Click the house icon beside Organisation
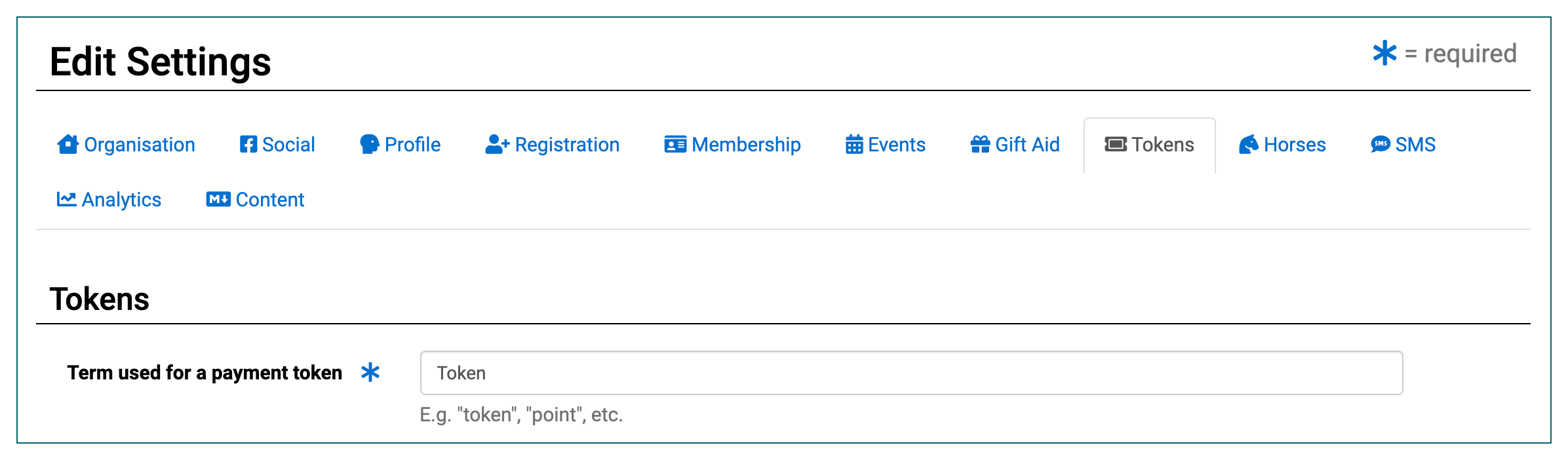Screen dimensions: 1568x460 (68, 144)
